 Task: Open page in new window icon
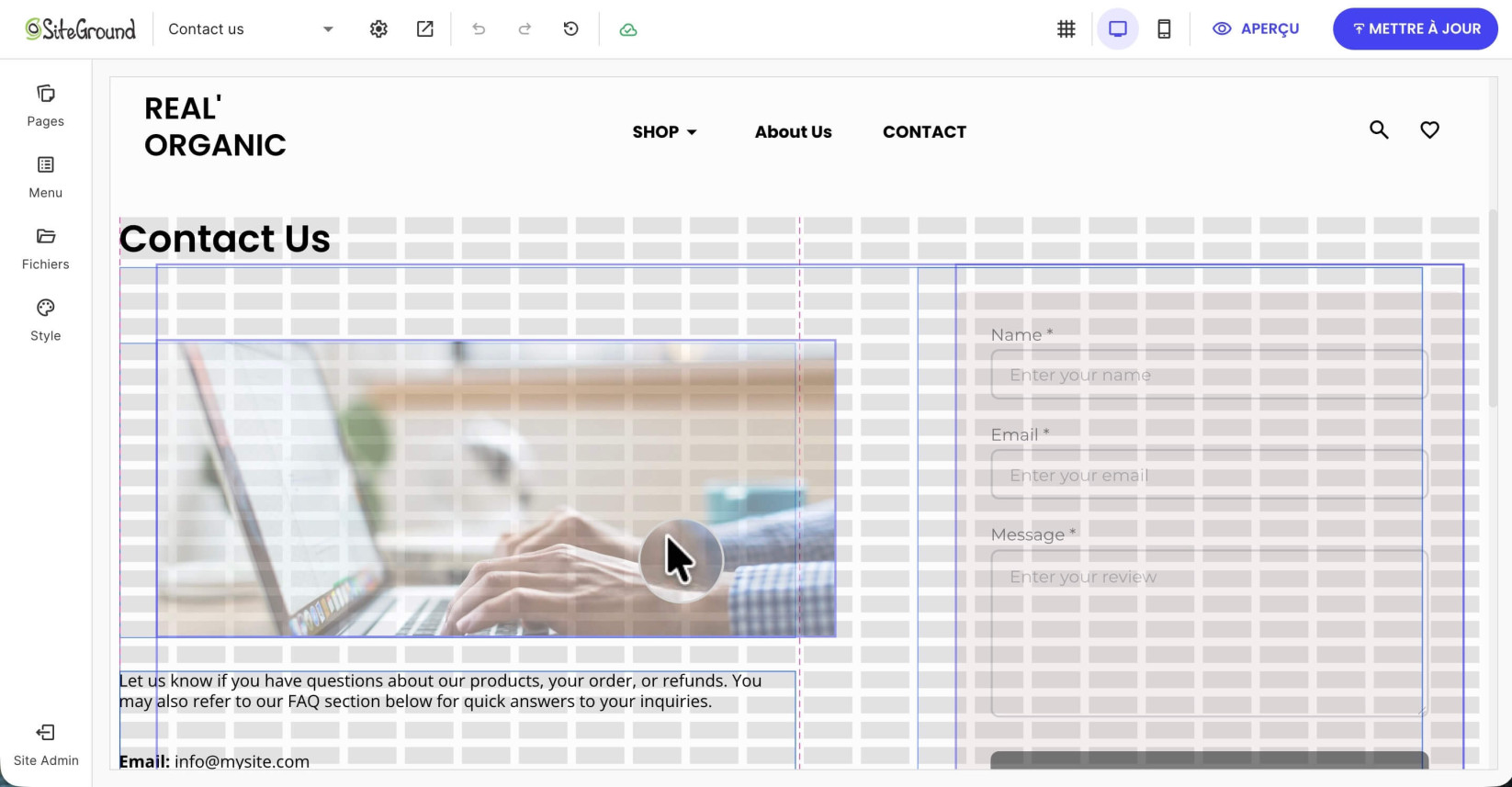pyautogui.click(x=425, y=29)
